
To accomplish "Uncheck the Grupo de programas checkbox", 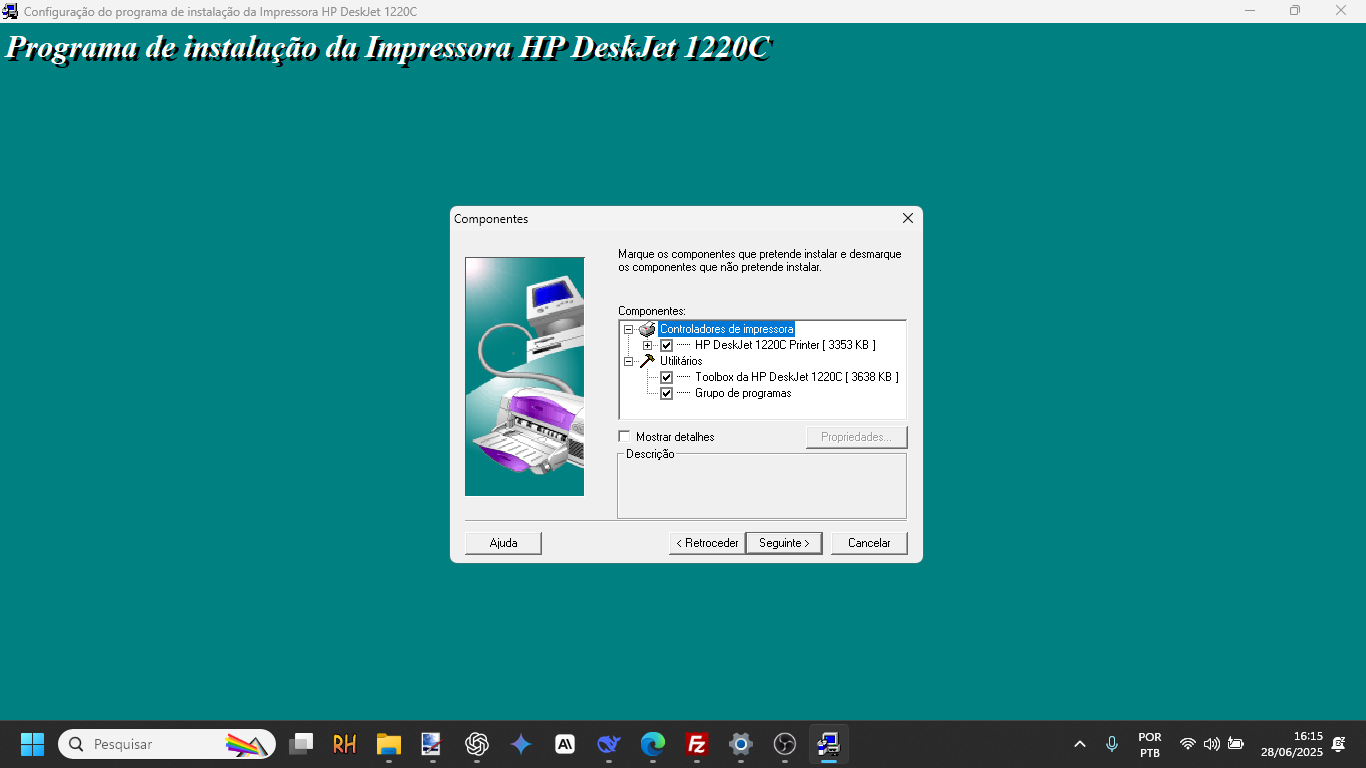I will (x=667, y=393).
